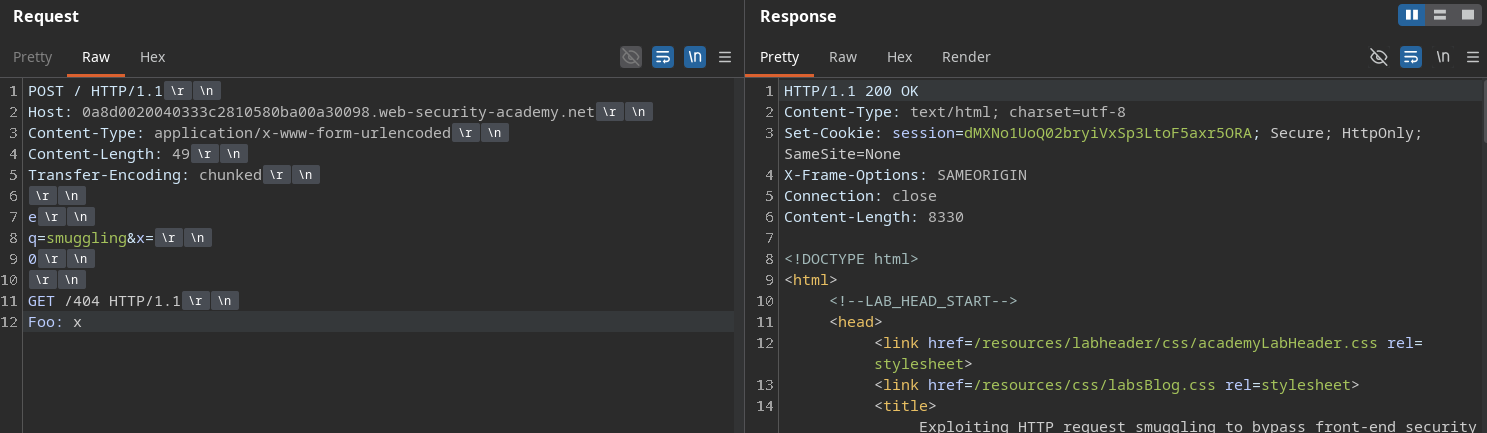Open the Response Render tab
The image size is (1487, 433).
[x=966, y=57]
